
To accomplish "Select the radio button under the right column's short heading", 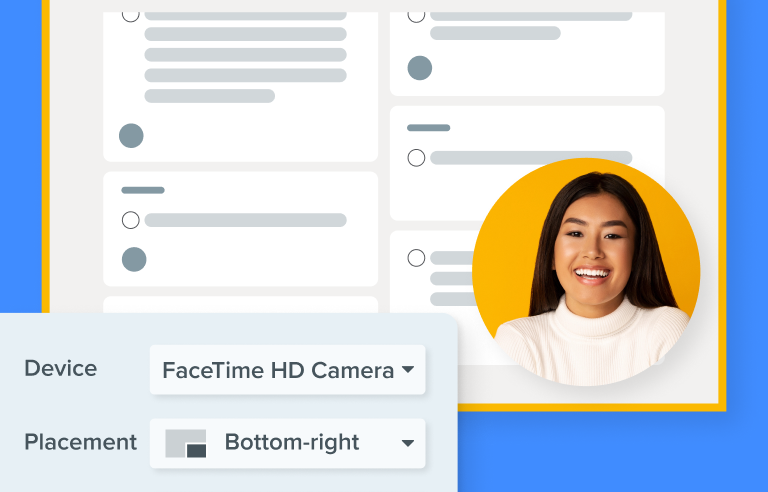I will (416, 158).
